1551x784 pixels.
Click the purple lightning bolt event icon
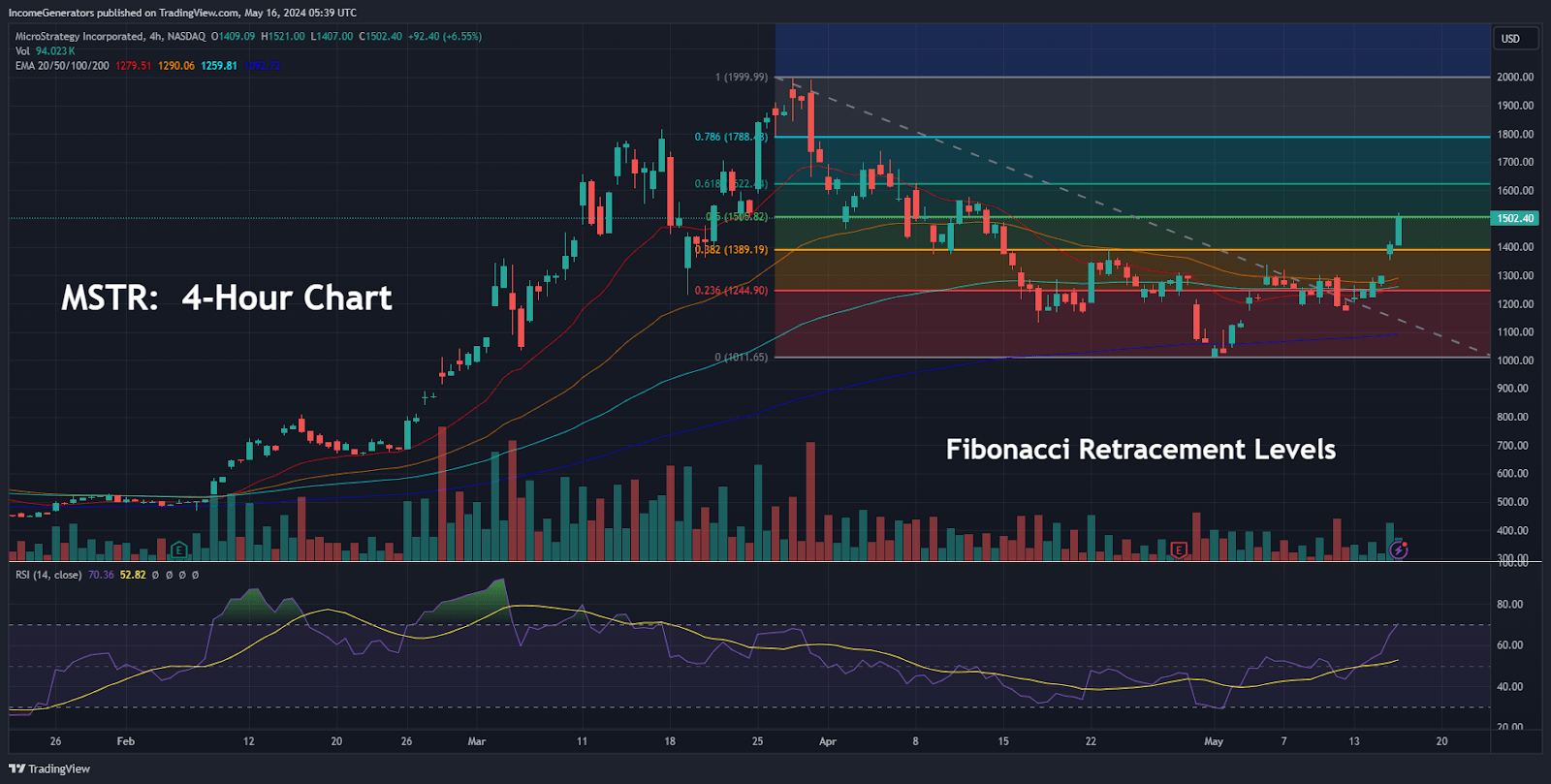(1398, 549)
